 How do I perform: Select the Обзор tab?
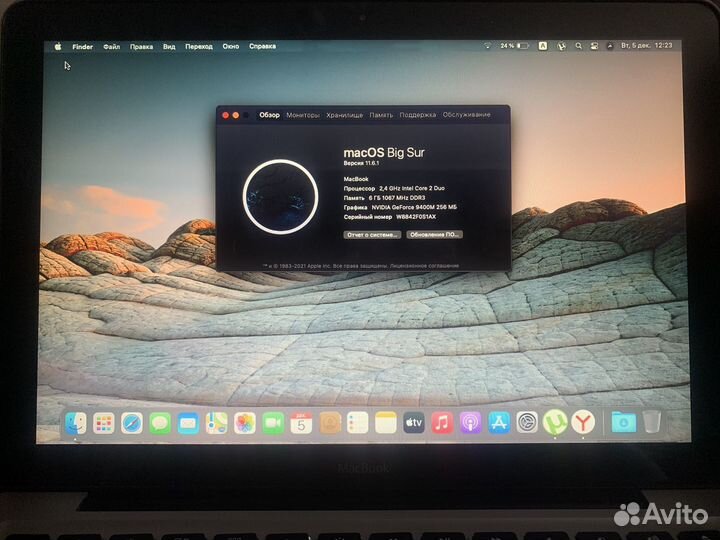pos(270,115)
